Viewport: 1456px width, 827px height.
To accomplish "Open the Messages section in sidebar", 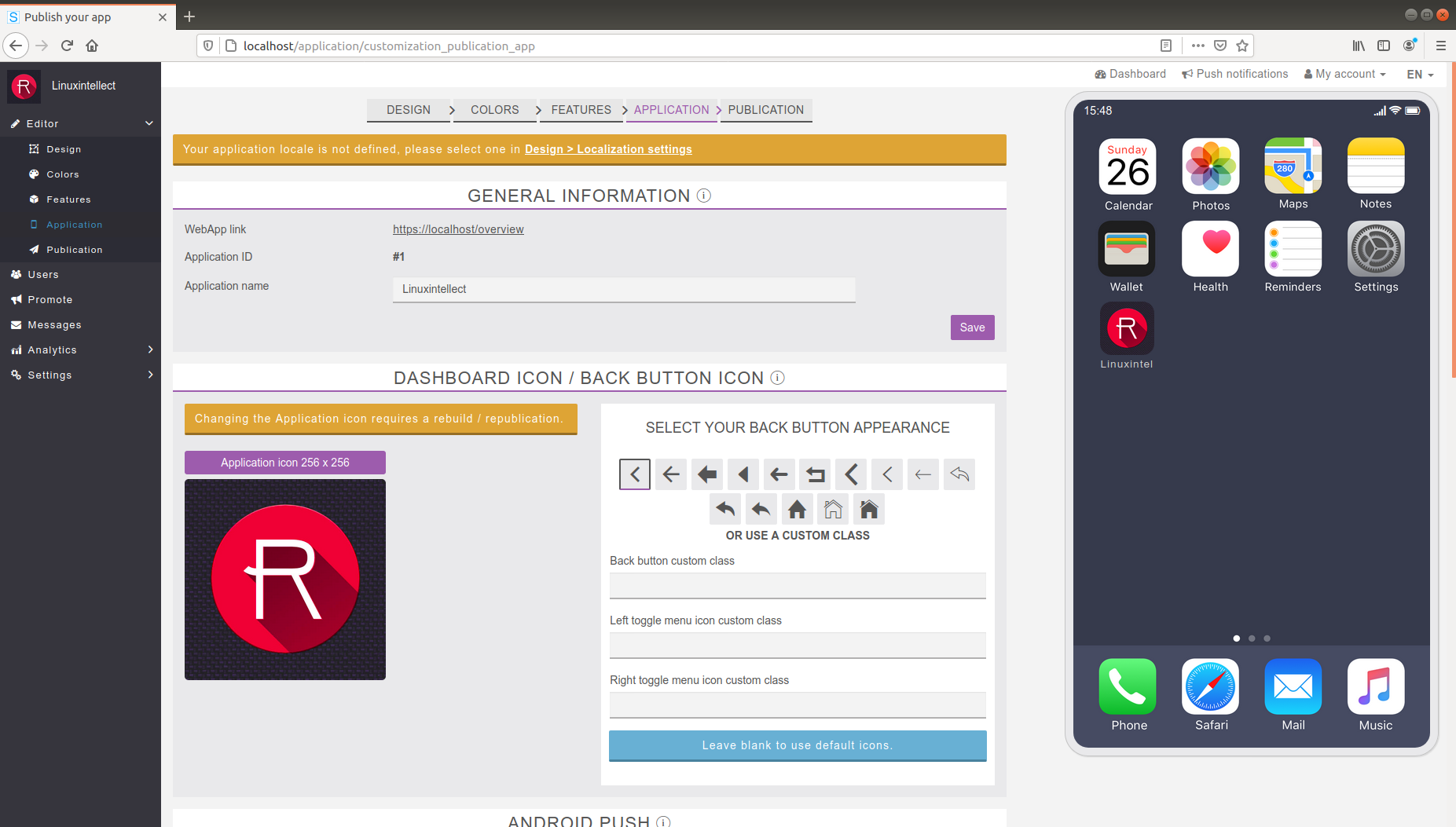I will [x=54, y=324].
